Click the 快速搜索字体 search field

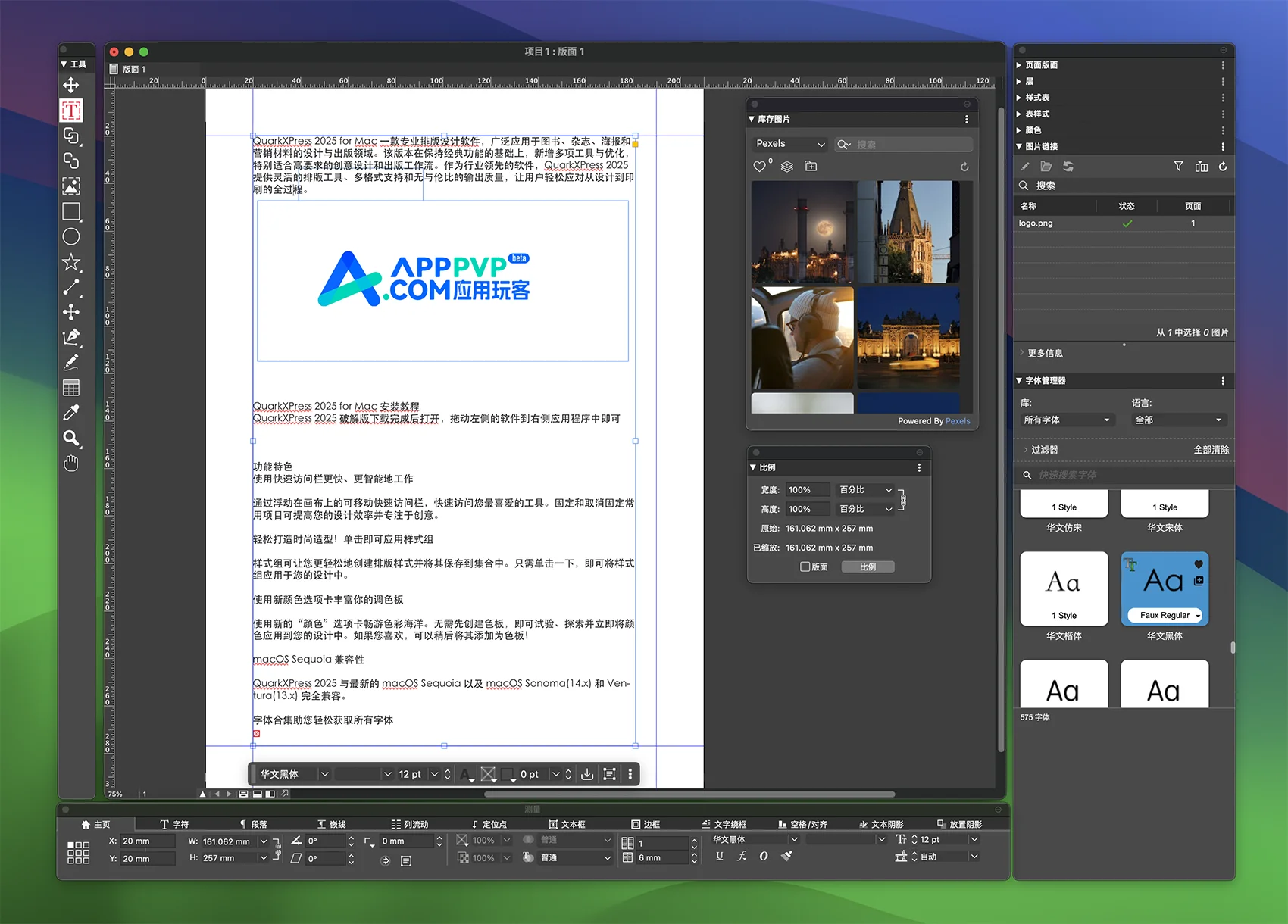pyautogui.click(x=1125, y=475)
